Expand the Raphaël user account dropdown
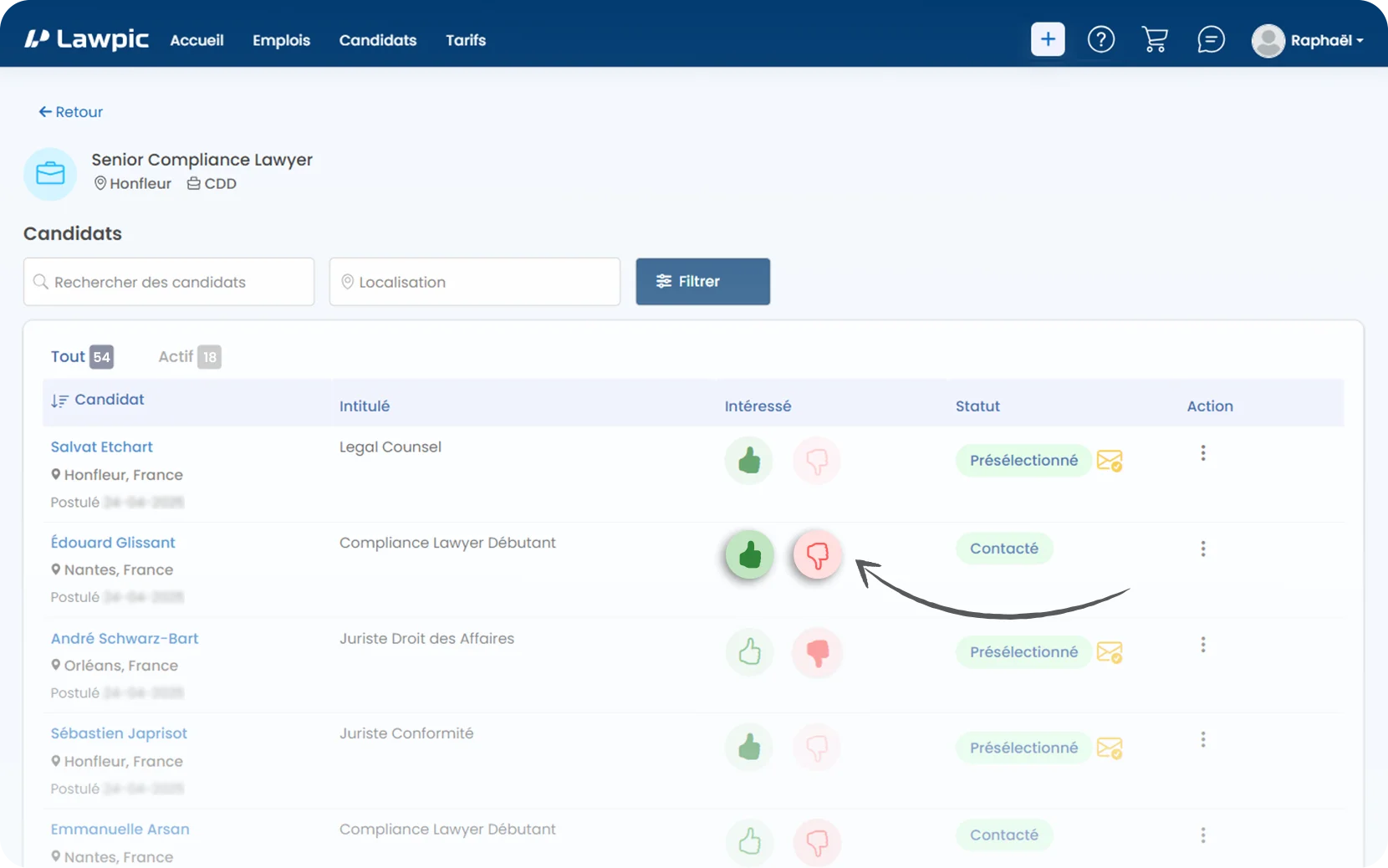 (1308, 40)
